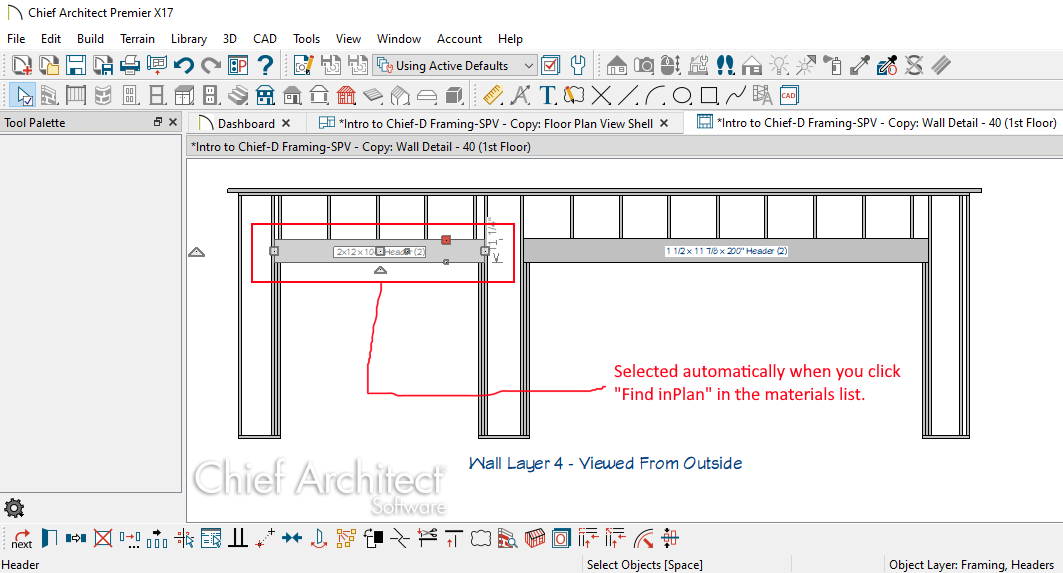Close the Dashboard tab
This screenshot has height=573, width=1063.
[286, 123]
